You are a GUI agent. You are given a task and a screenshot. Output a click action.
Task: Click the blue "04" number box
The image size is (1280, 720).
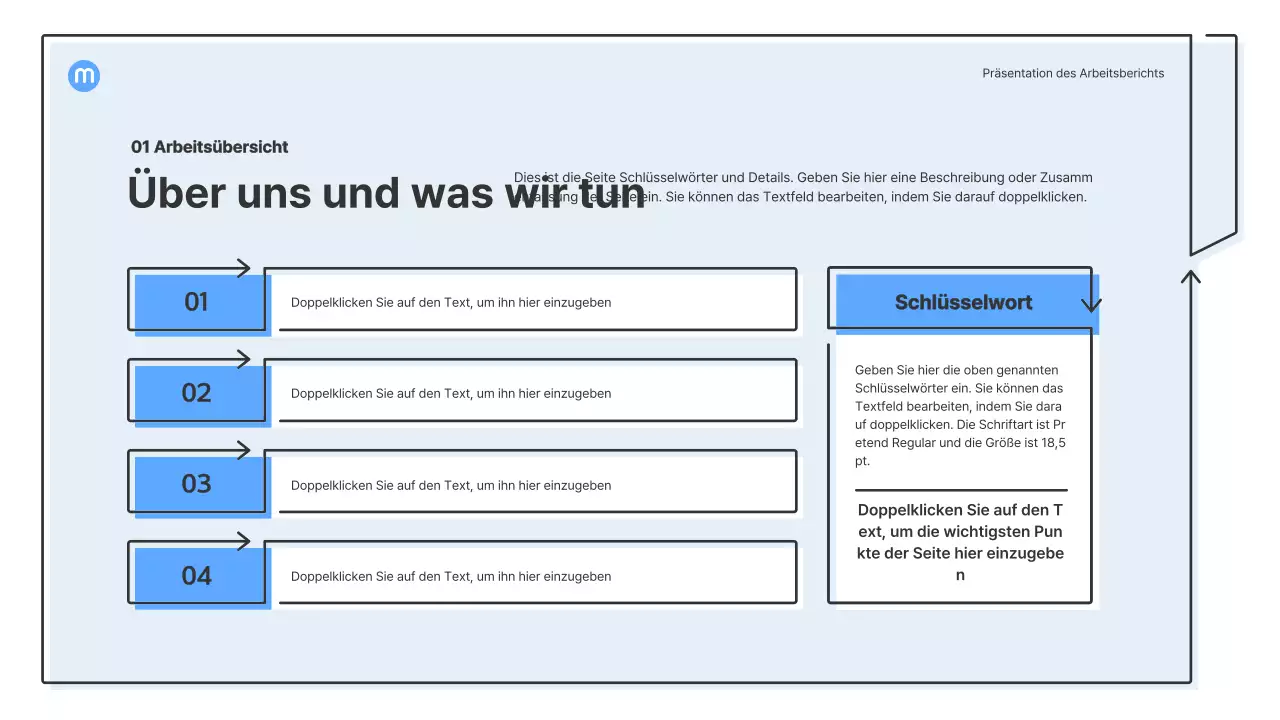(x=197, y=575)
